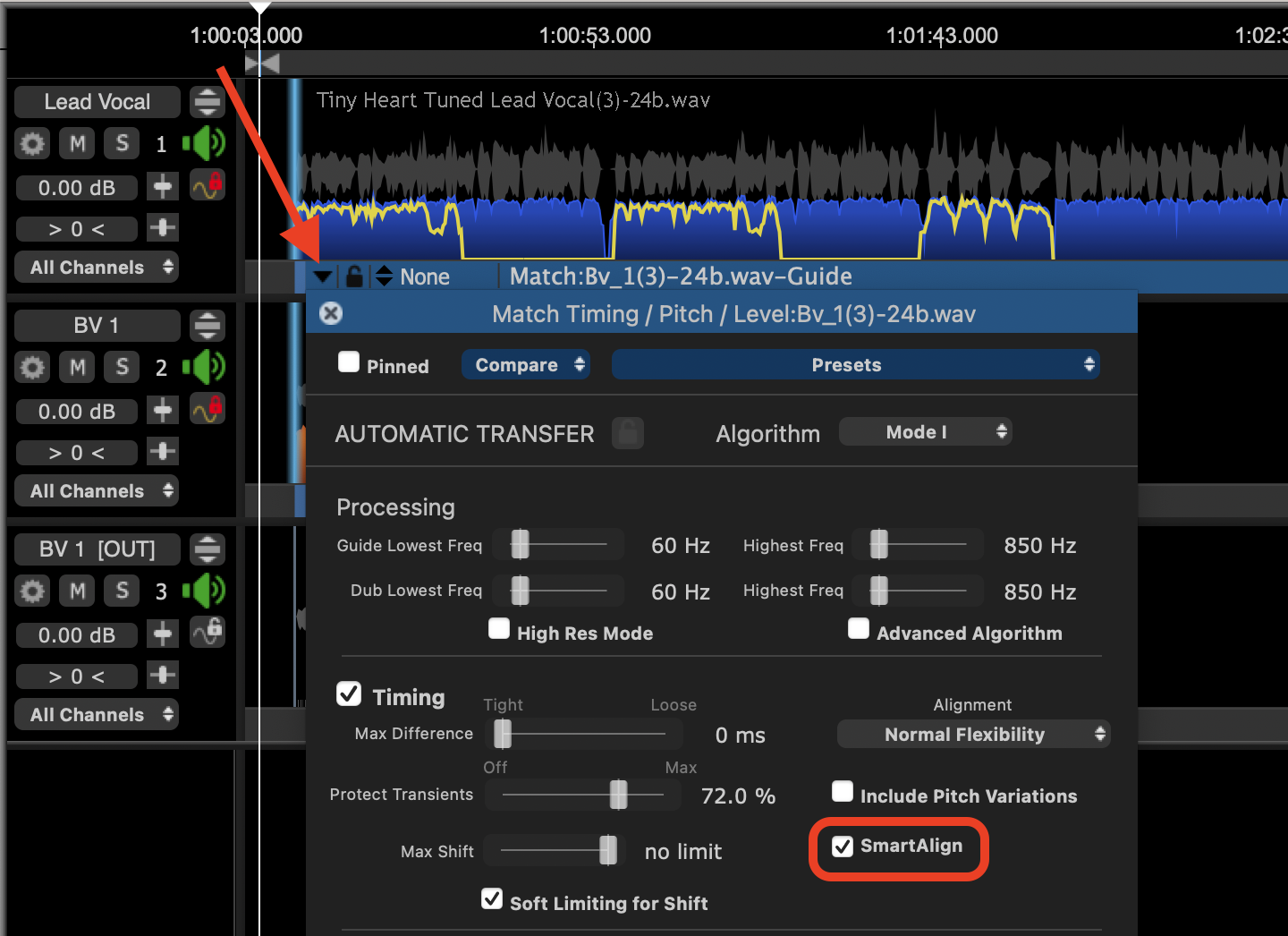1288x936 pixels.
Task: Open the Lead Vocal track settings gear
Action: (32, 143)
